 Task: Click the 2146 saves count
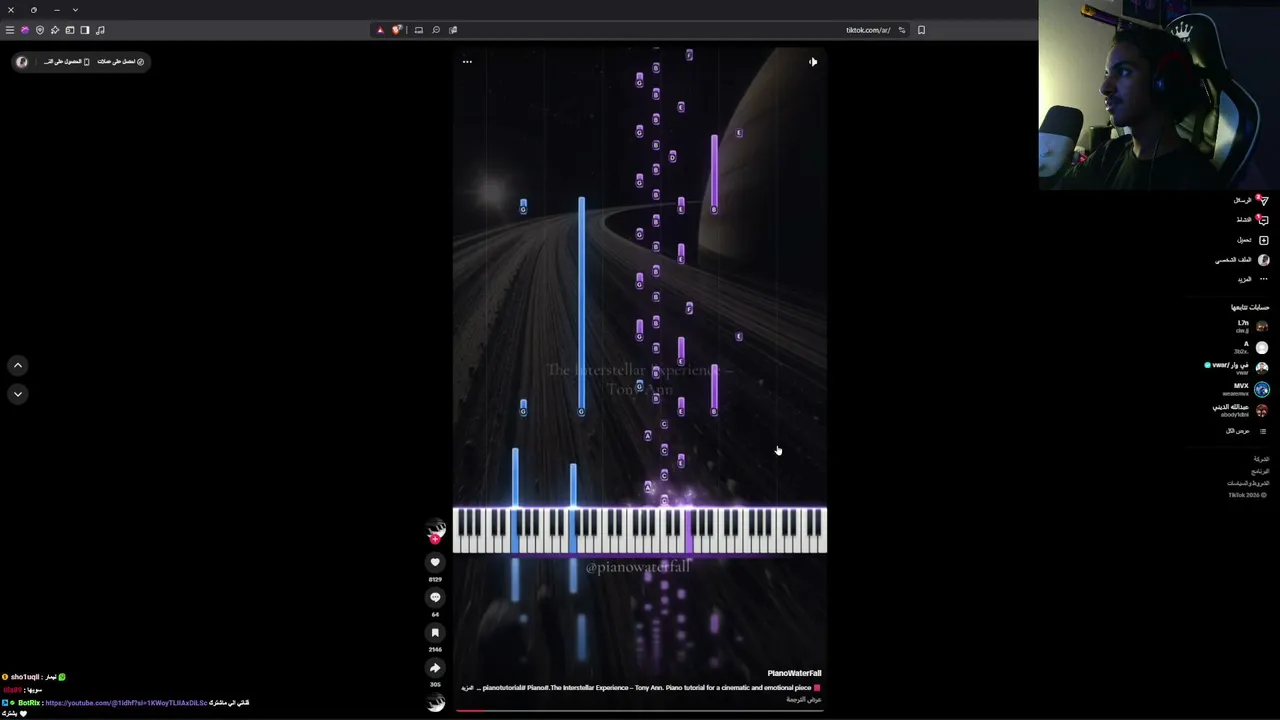[x=435, y=649]
